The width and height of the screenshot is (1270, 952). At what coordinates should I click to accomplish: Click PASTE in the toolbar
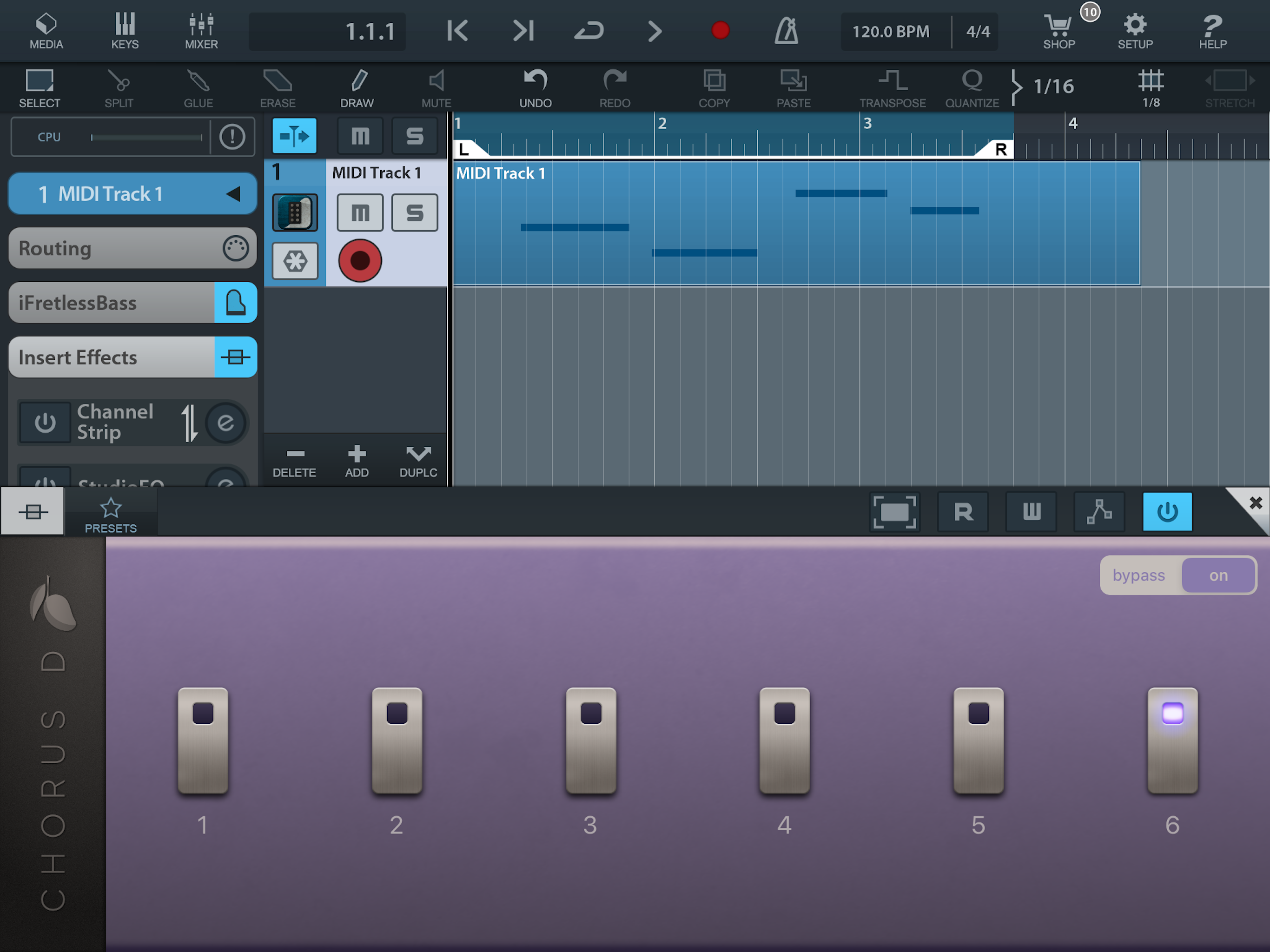click(x=794, y=88)
